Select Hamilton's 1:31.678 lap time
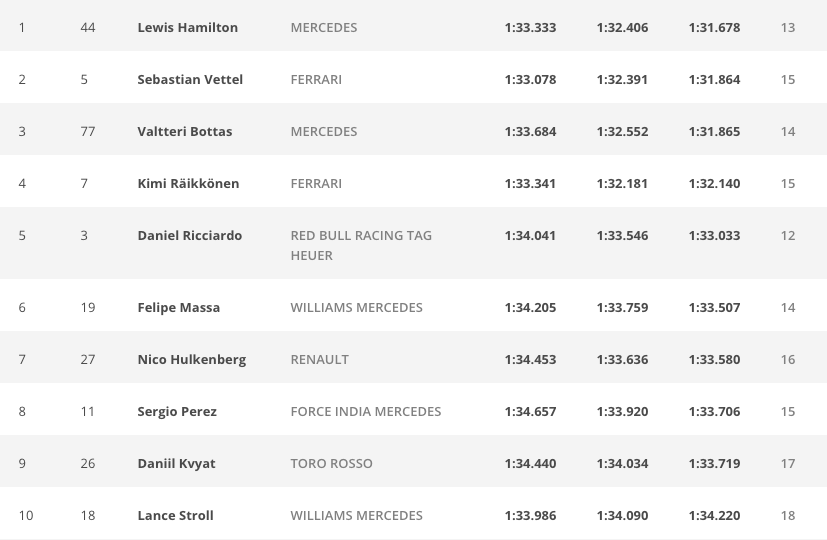The width and height of the screenshot is (827, 540). (714, 27)
